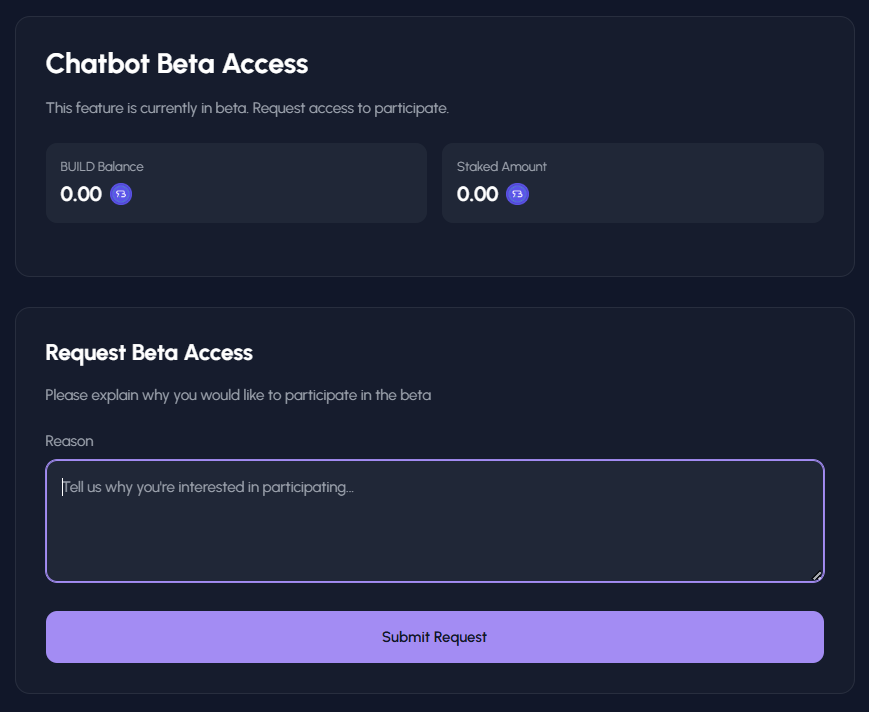
Task: Select the BUILD Balance label text
Action: (102, 167)
